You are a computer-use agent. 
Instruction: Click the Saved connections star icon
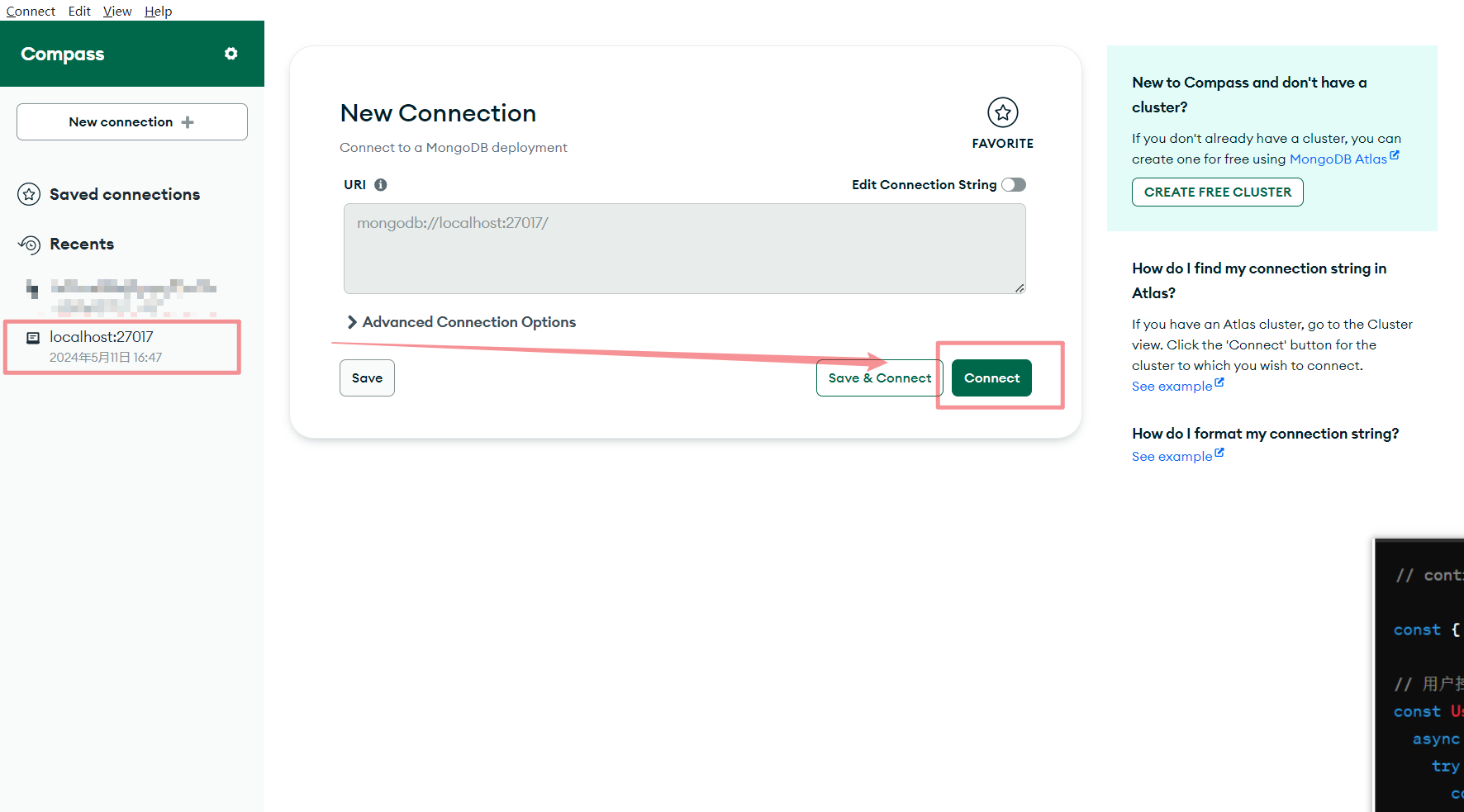(x=29, y=194)
